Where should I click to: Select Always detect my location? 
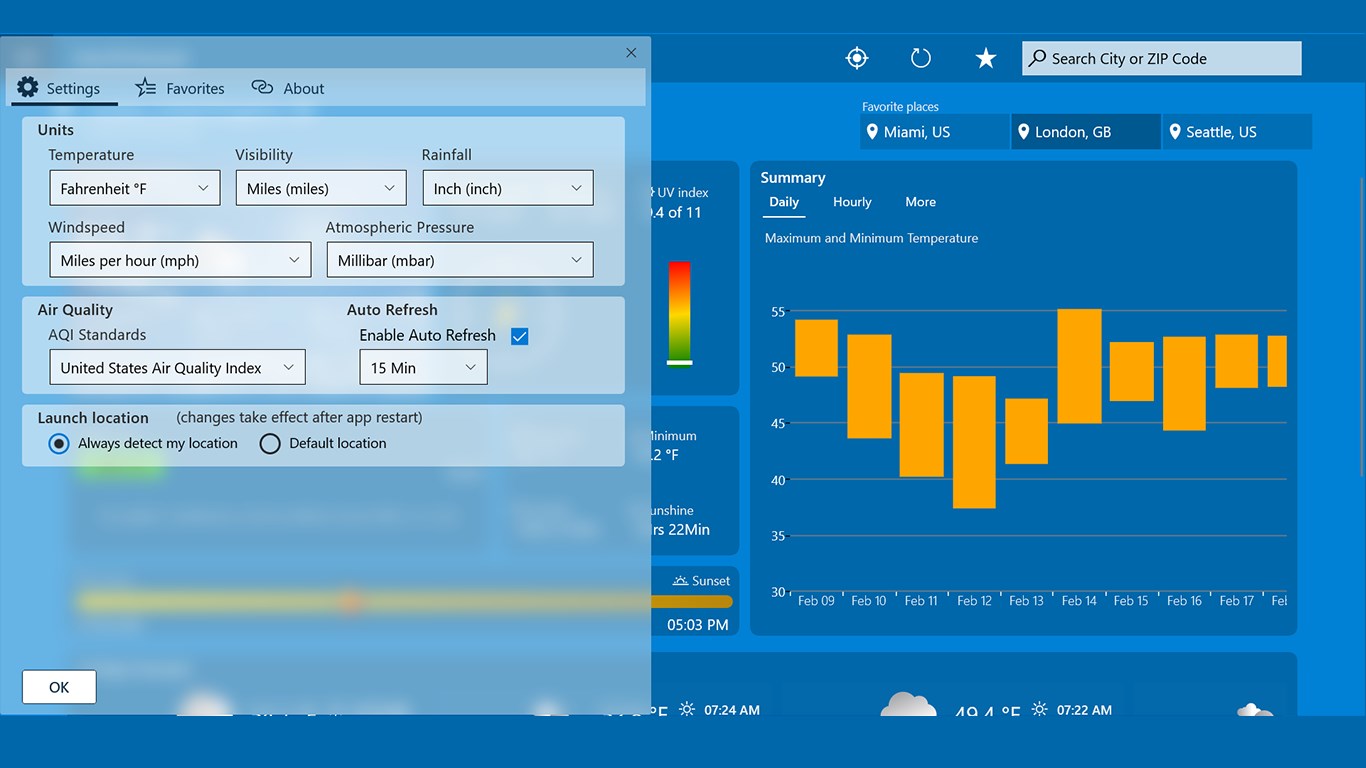(x=58, y=443)
